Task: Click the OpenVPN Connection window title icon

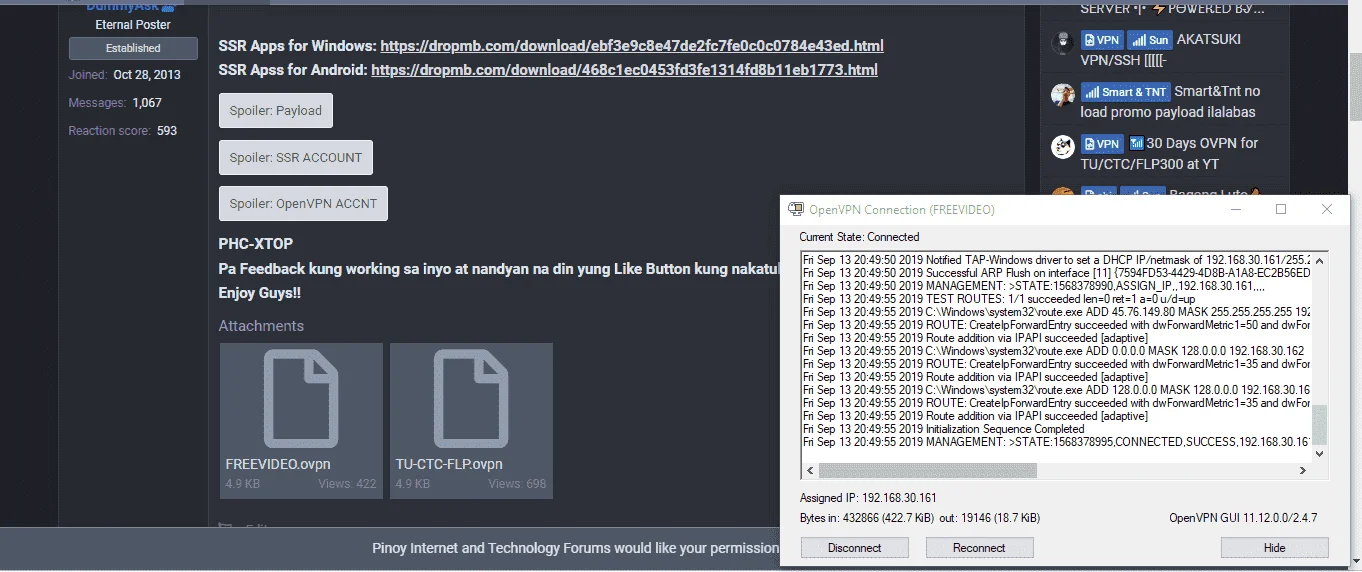Action: (x=796, y=210)
